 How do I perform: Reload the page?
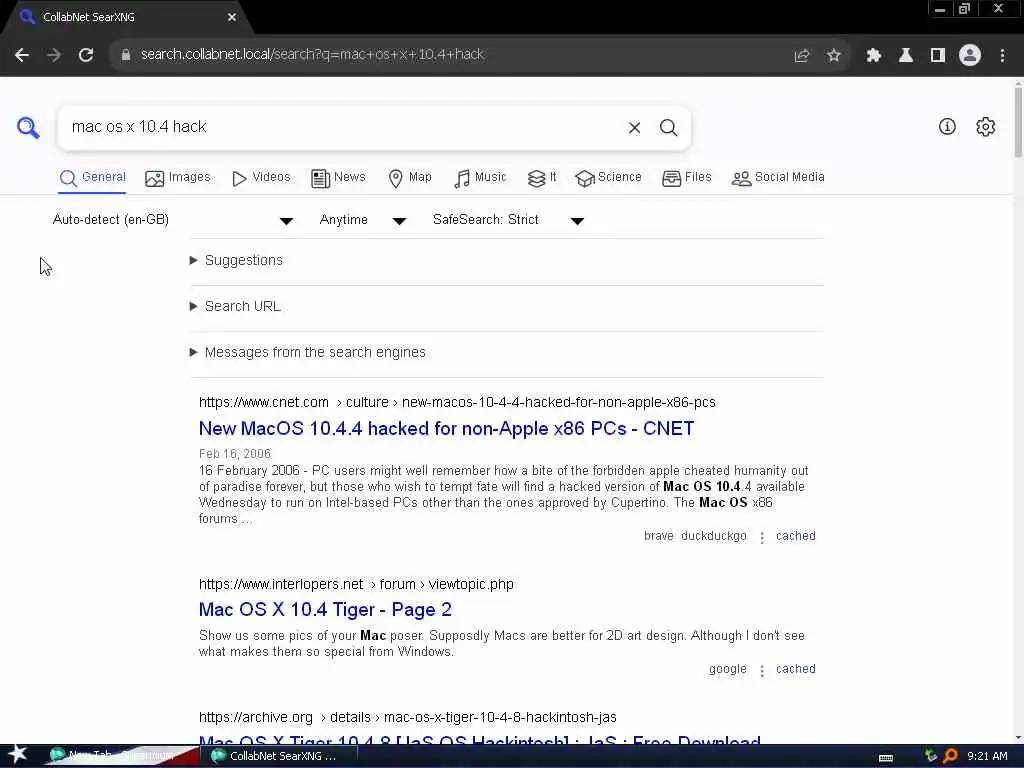pyautogui.click(x=86, y=56)
